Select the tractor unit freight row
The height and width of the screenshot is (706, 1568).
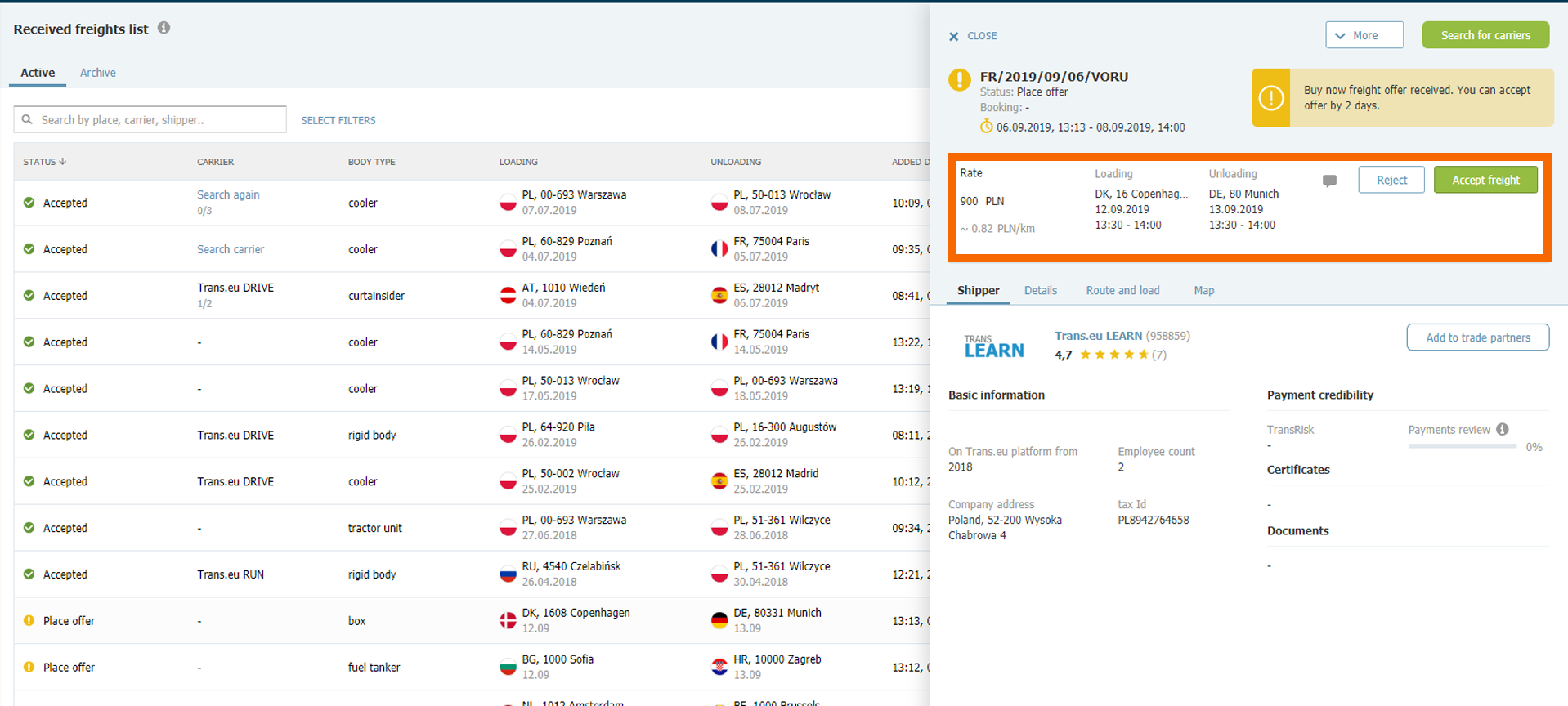point(472,528)
